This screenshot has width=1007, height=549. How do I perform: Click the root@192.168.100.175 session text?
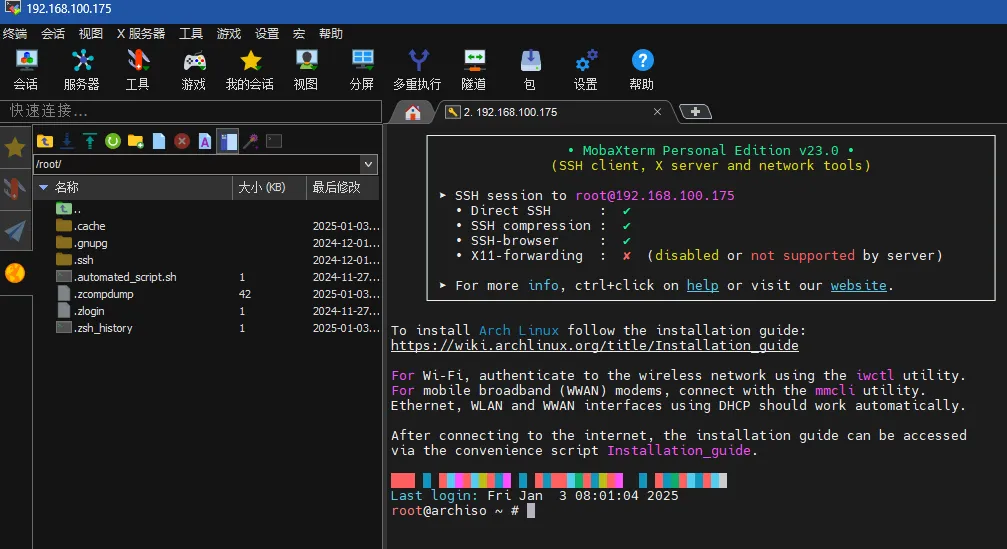(654, 196)
